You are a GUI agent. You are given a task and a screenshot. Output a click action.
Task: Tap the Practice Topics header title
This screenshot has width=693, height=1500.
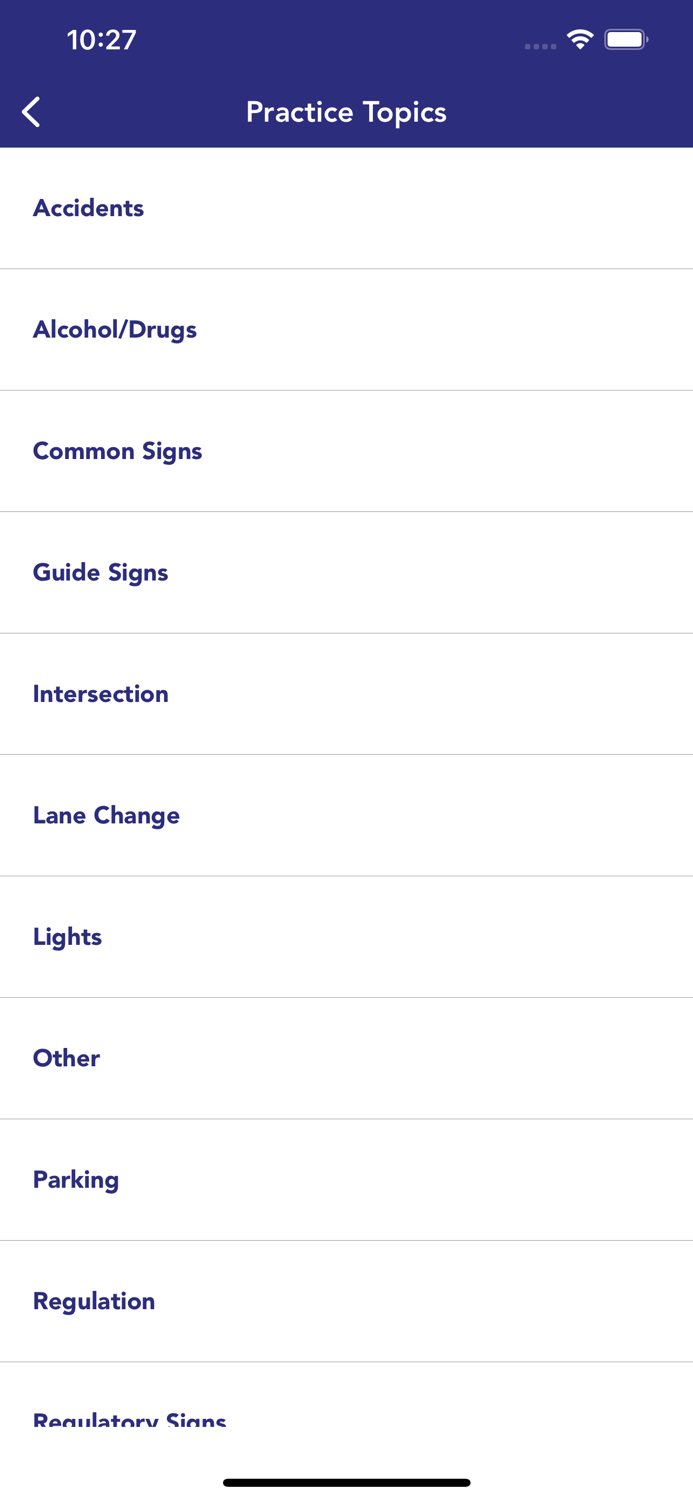(x=346, y=111)
